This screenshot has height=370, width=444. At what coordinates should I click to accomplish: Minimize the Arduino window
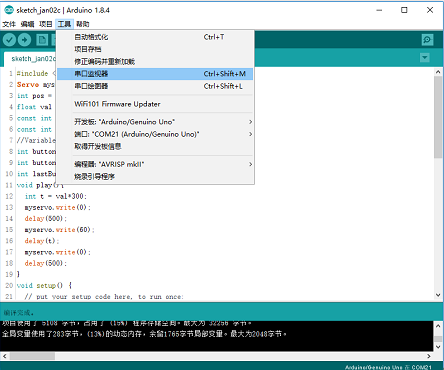point(379,10)
